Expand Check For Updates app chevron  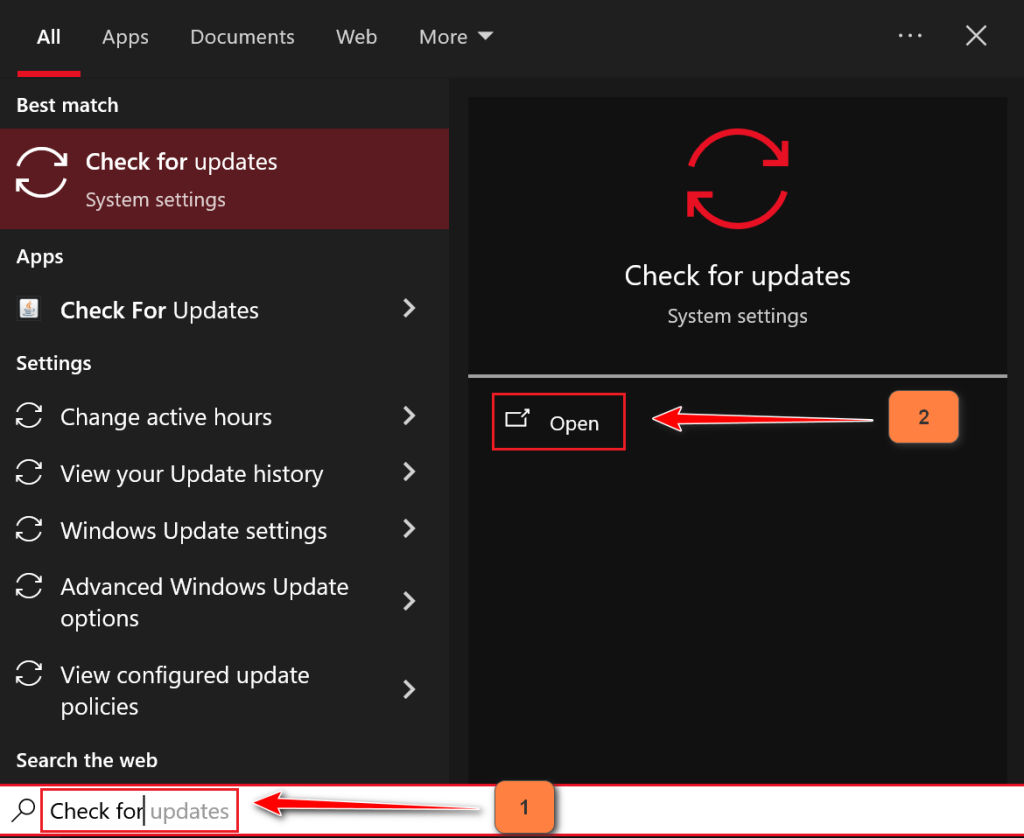click(x=409, y=308)
